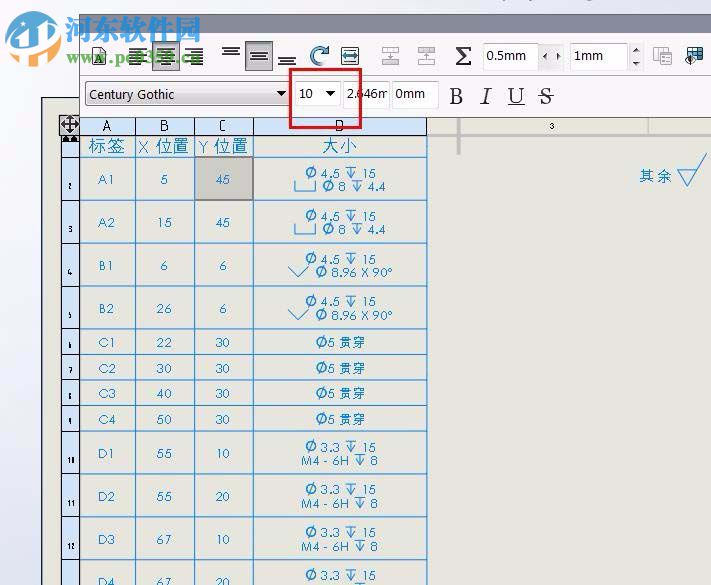Select the size cell of row A1
The image size is (711, 585).
tap(340, 180)
